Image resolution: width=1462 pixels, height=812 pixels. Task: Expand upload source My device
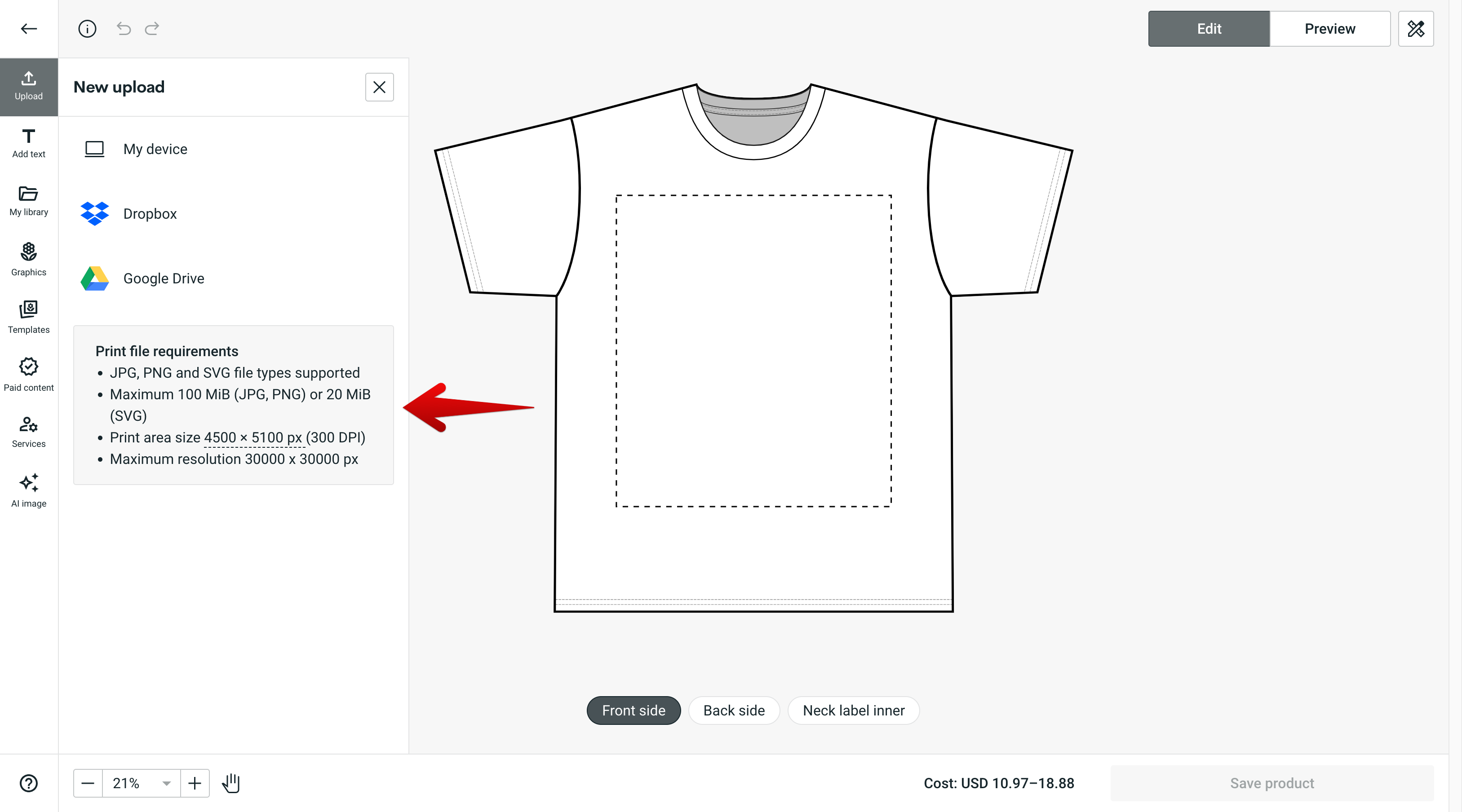click(x=155, y=149)
